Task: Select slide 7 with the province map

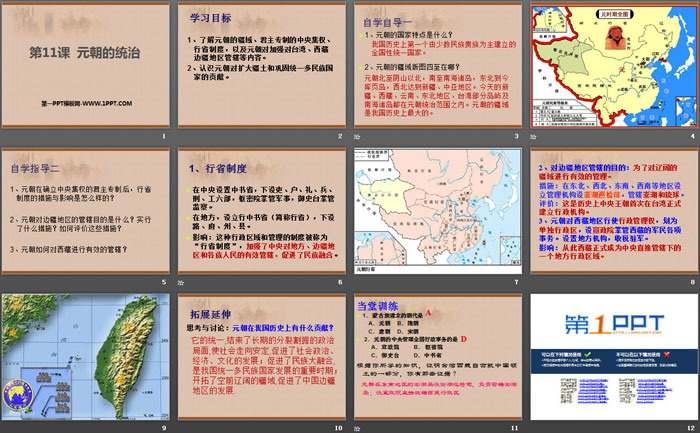Action: [x=438, y=211]
